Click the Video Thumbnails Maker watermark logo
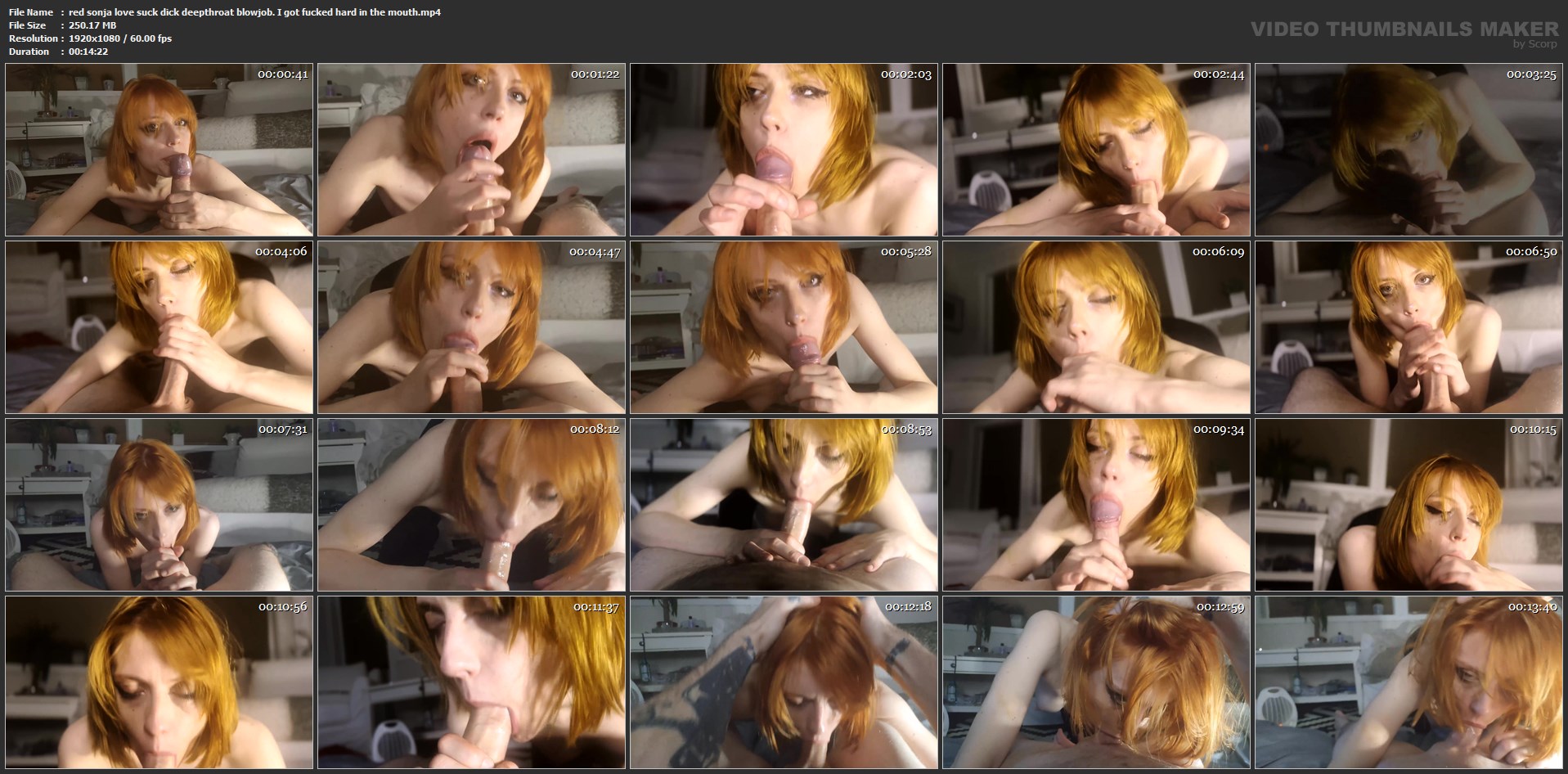The width and height of the screenshot is (1568, 774). point(1404,31)
